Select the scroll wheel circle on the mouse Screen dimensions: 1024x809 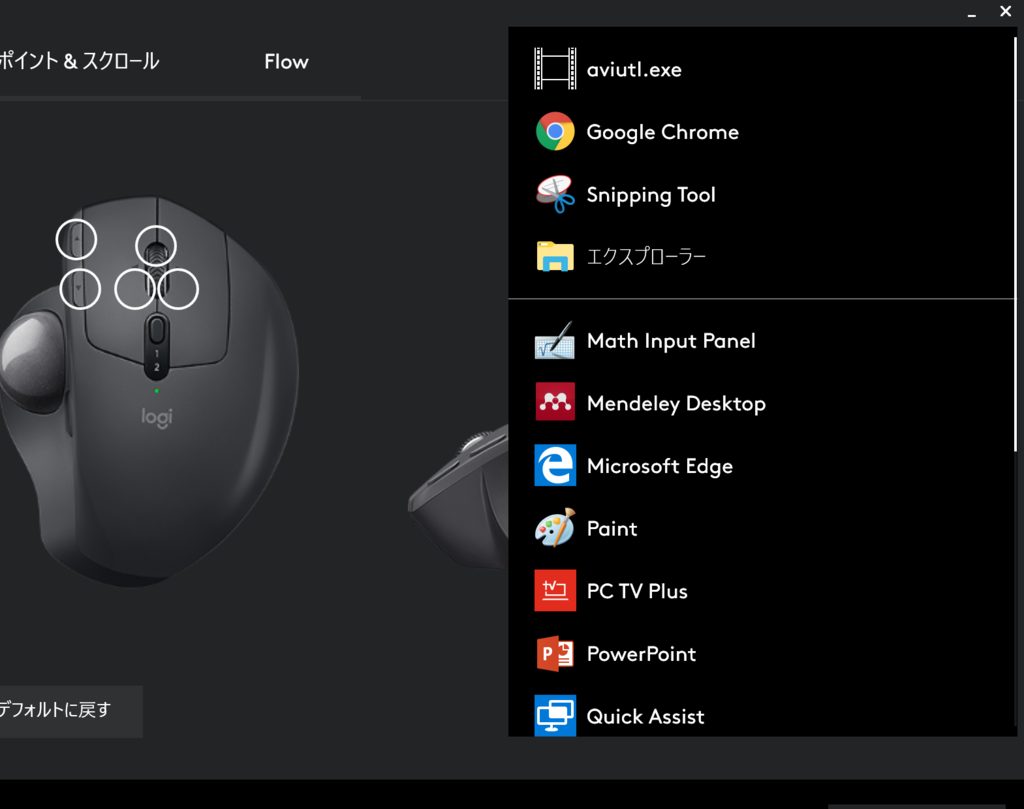pyautogui.click(x=156, y=246)
